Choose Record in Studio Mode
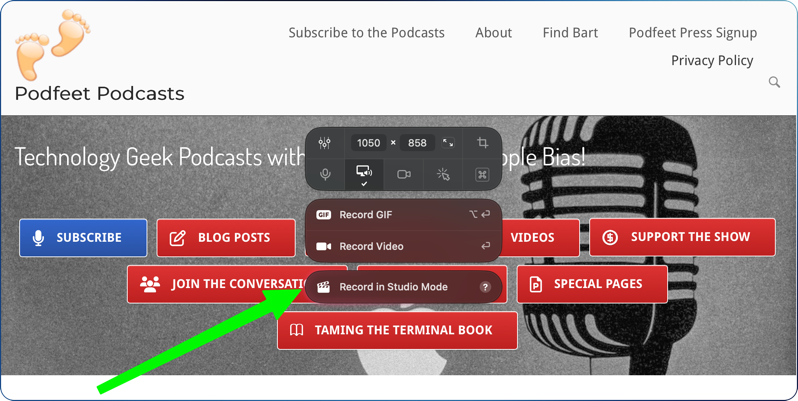The image size is (798, 401). pyautogui.click(x=404, y=287)
